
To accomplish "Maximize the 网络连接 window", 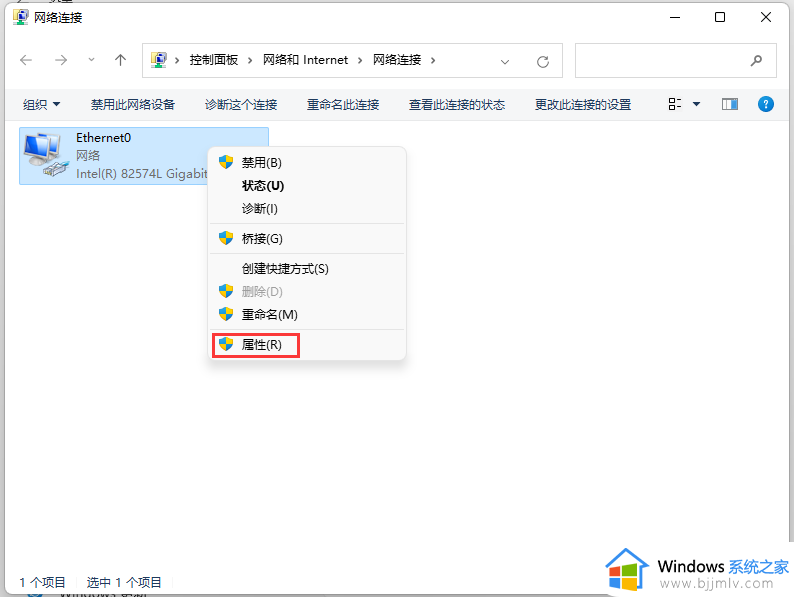I will click(x=720, y=17).
